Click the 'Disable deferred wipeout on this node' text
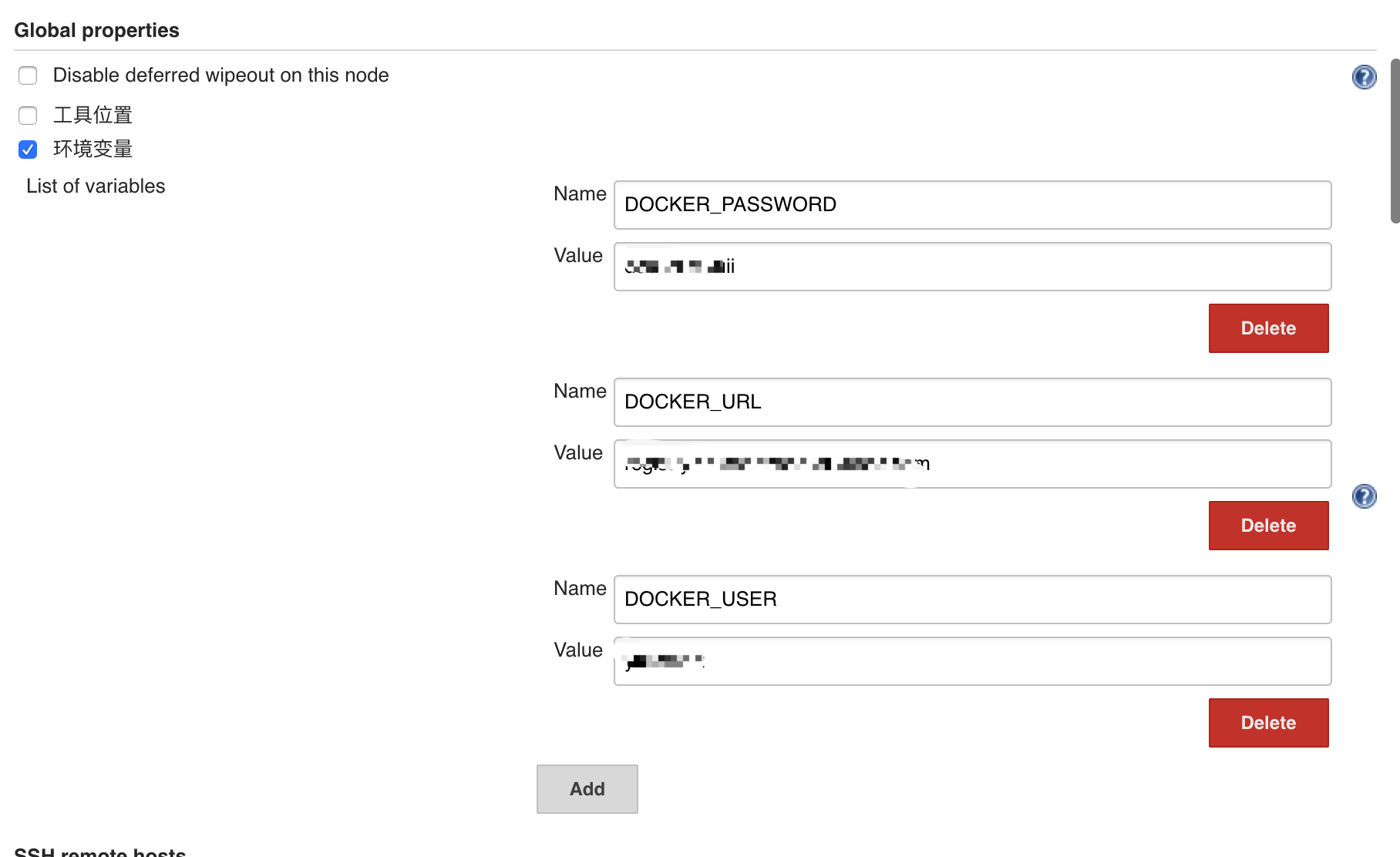Viewport: 1400px width, 857px height. [x=220, y=76]
